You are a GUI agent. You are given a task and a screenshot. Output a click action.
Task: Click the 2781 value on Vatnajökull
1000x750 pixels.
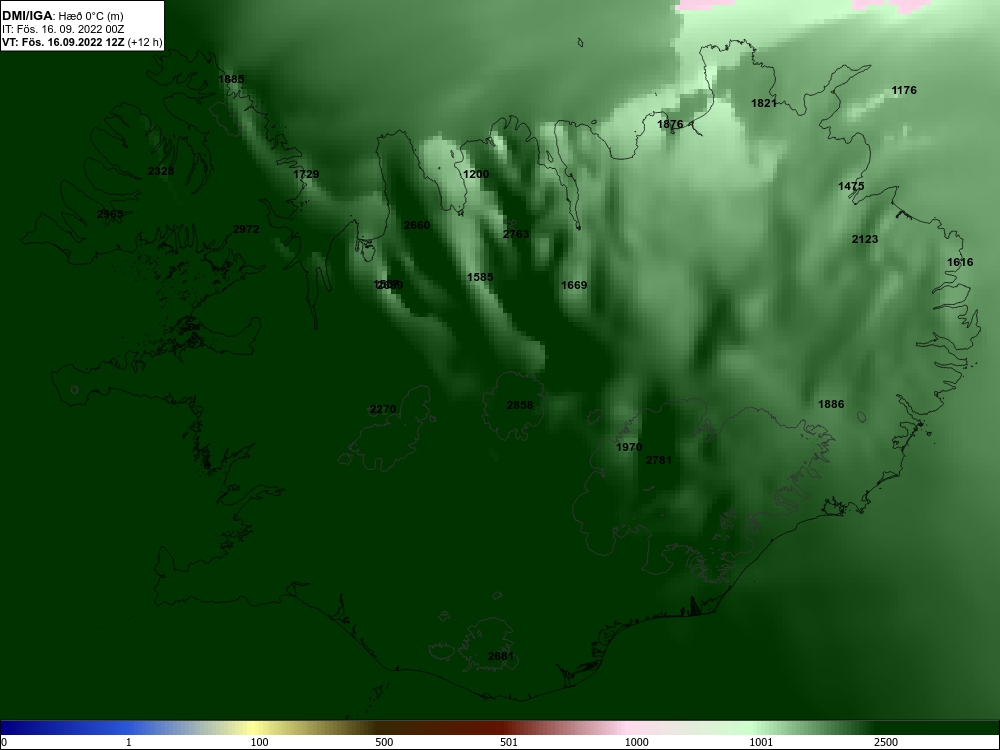pyautogui.click(x=659, y=460)
